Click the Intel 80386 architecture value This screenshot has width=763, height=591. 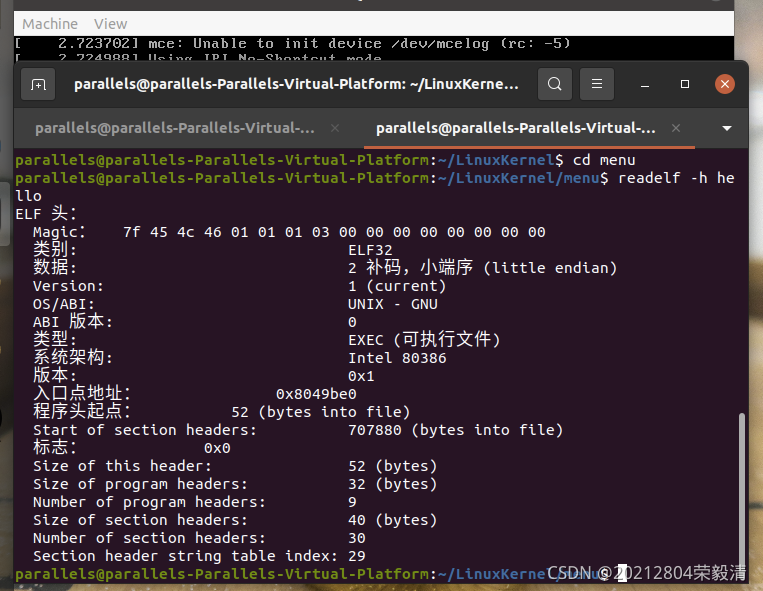pos(397,358)
